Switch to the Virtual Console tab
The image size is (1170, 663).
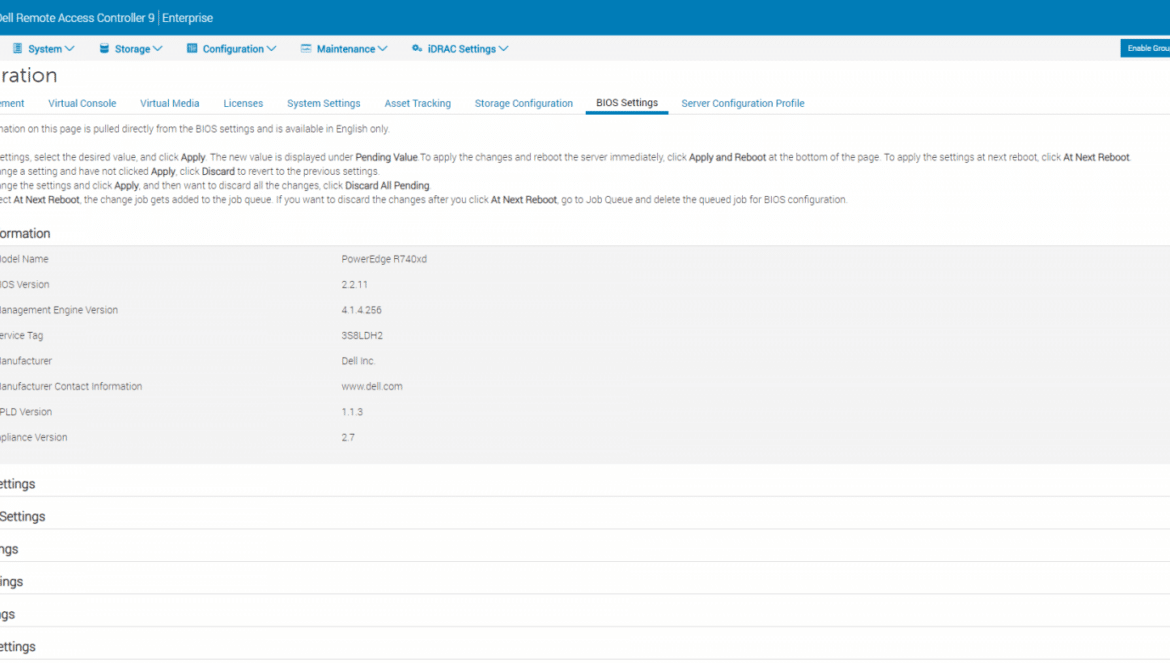(82, 104)
